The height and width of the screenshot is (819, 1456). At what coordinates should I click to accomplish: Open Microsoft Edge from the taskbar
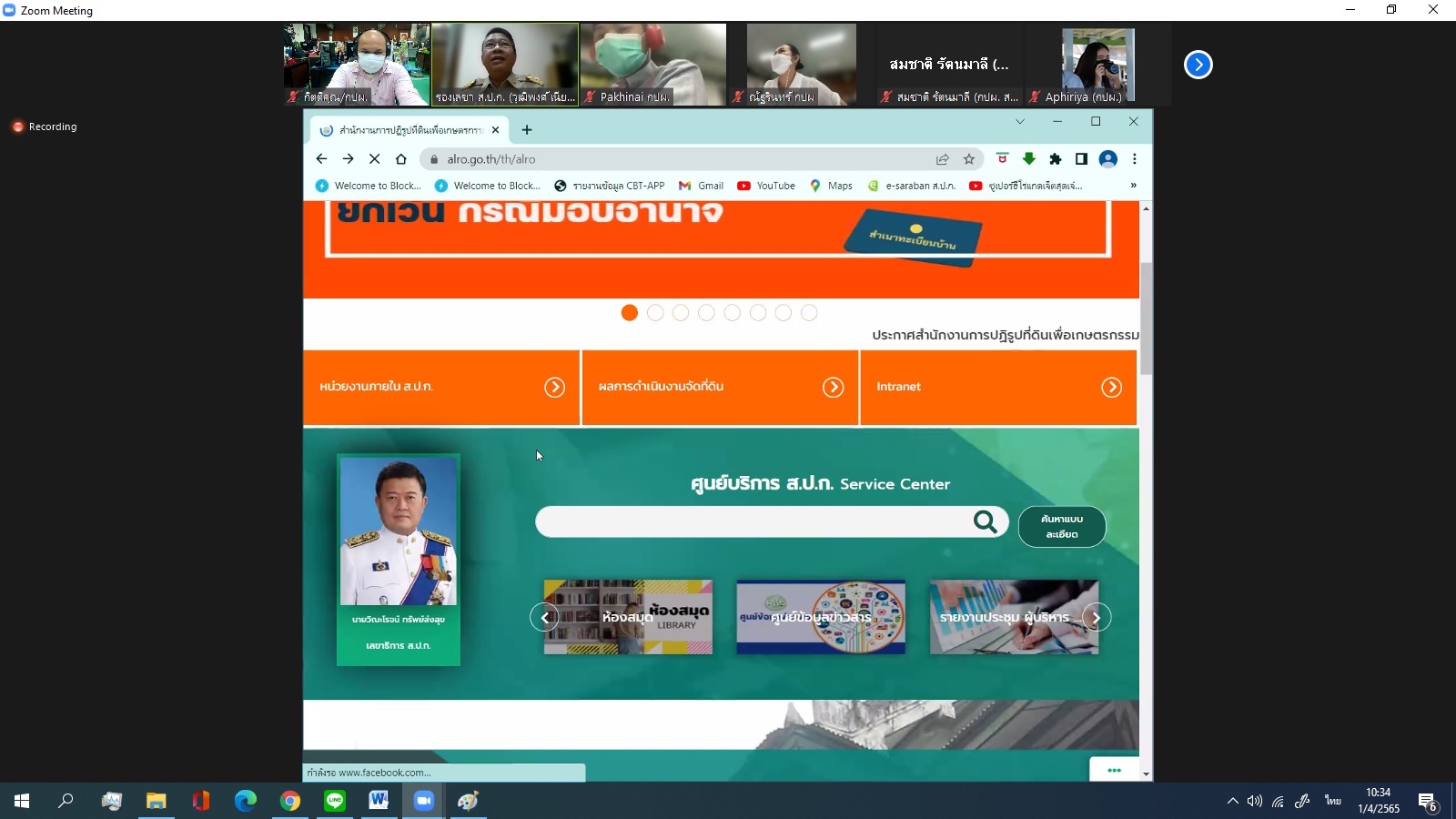[245, 801]
